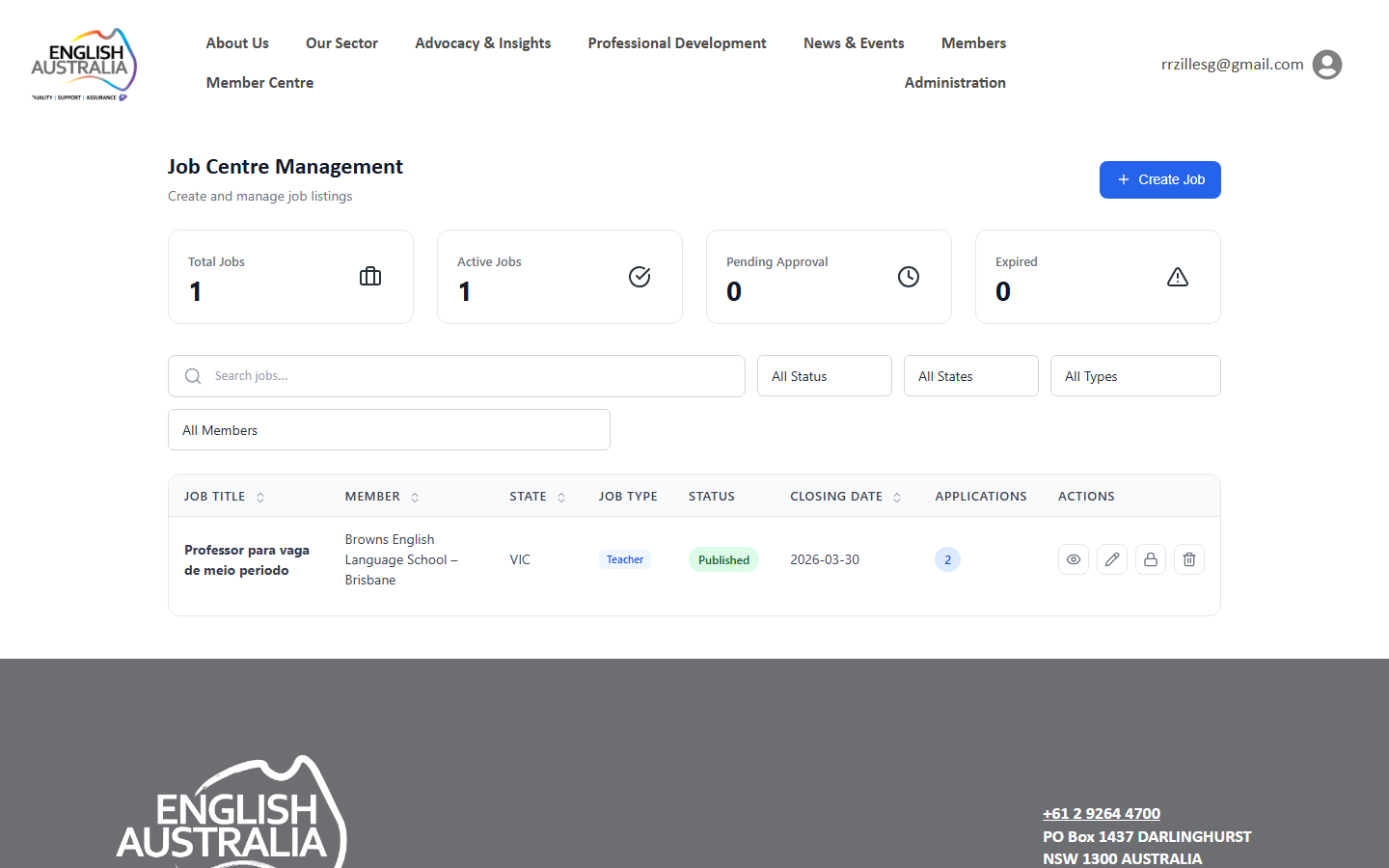1389x868 pixels.
Task: Go to Member Centre
Action: point(259,83)
